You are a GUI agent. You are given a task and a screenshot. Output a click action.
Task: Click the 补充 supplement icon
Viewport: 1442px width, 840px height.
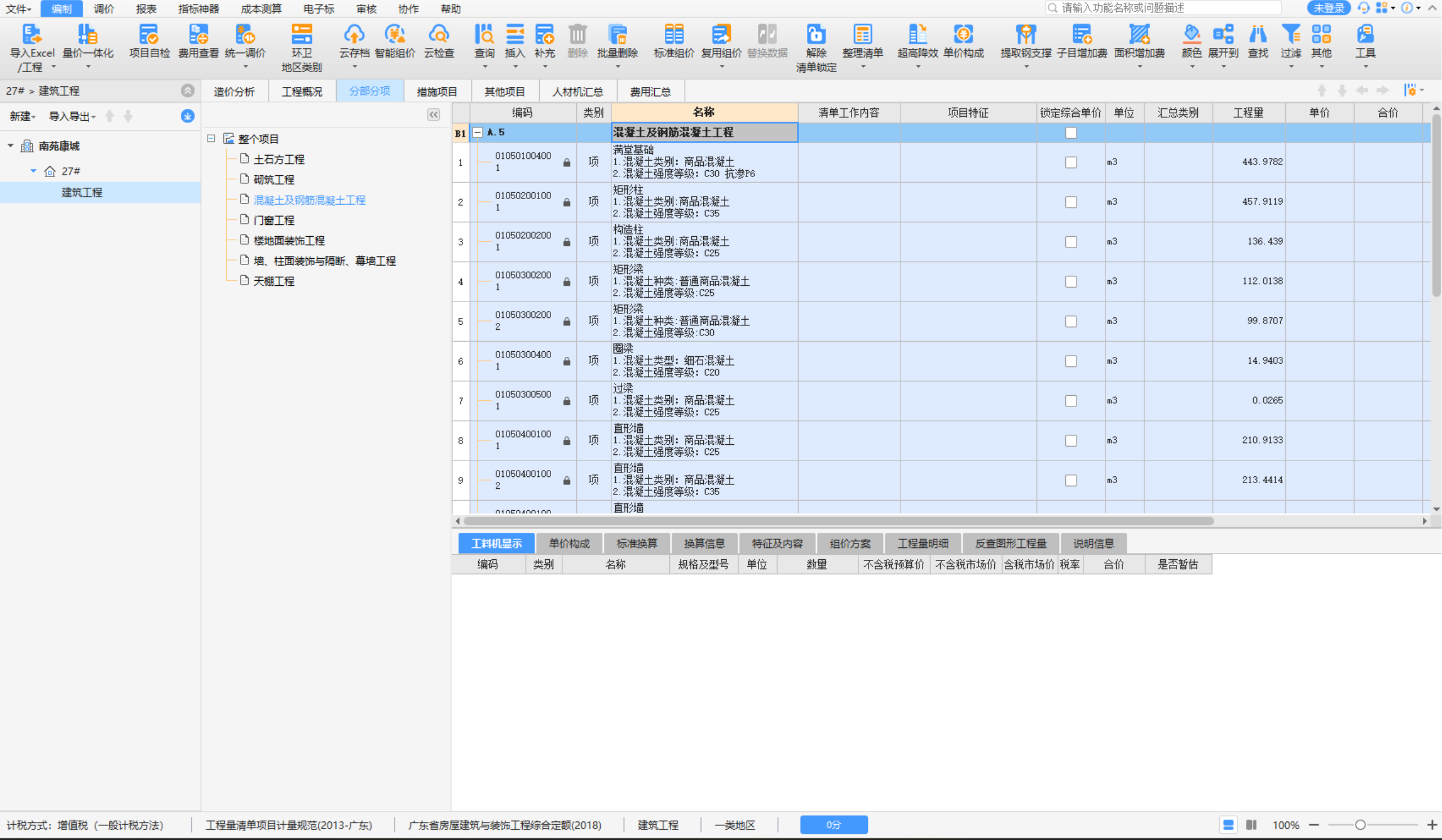[544, 46]
